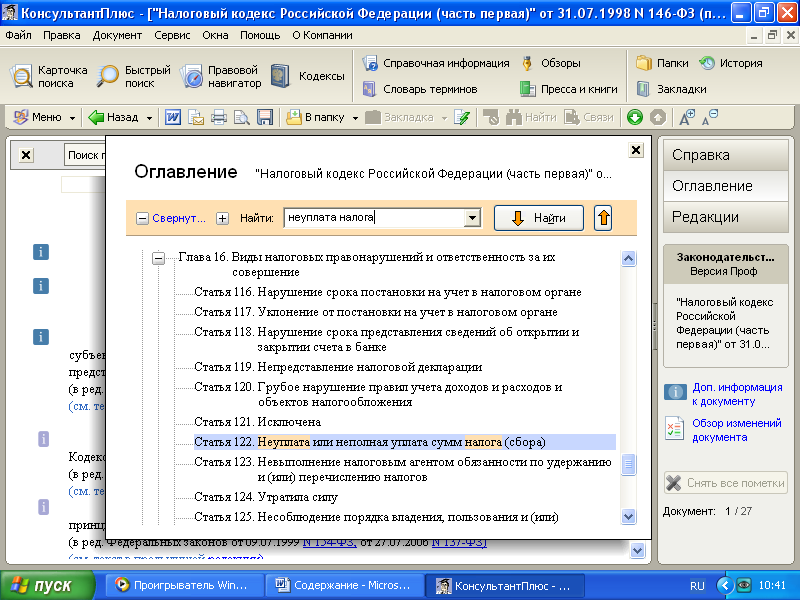Click В папку button

pos(316,117)
